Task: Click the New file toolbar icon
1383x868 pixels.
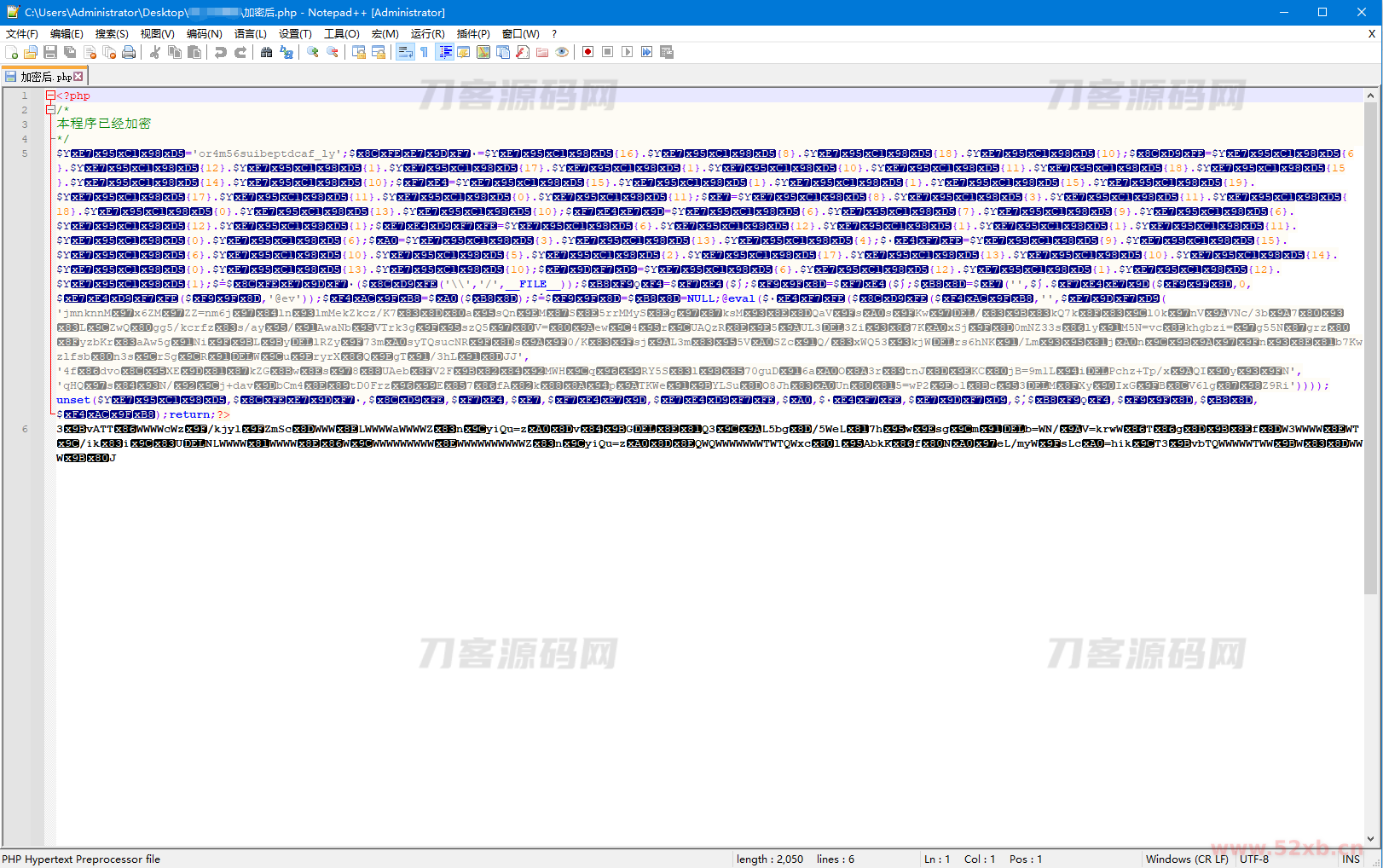Action: pyautogui.click(x=11, y=52)
